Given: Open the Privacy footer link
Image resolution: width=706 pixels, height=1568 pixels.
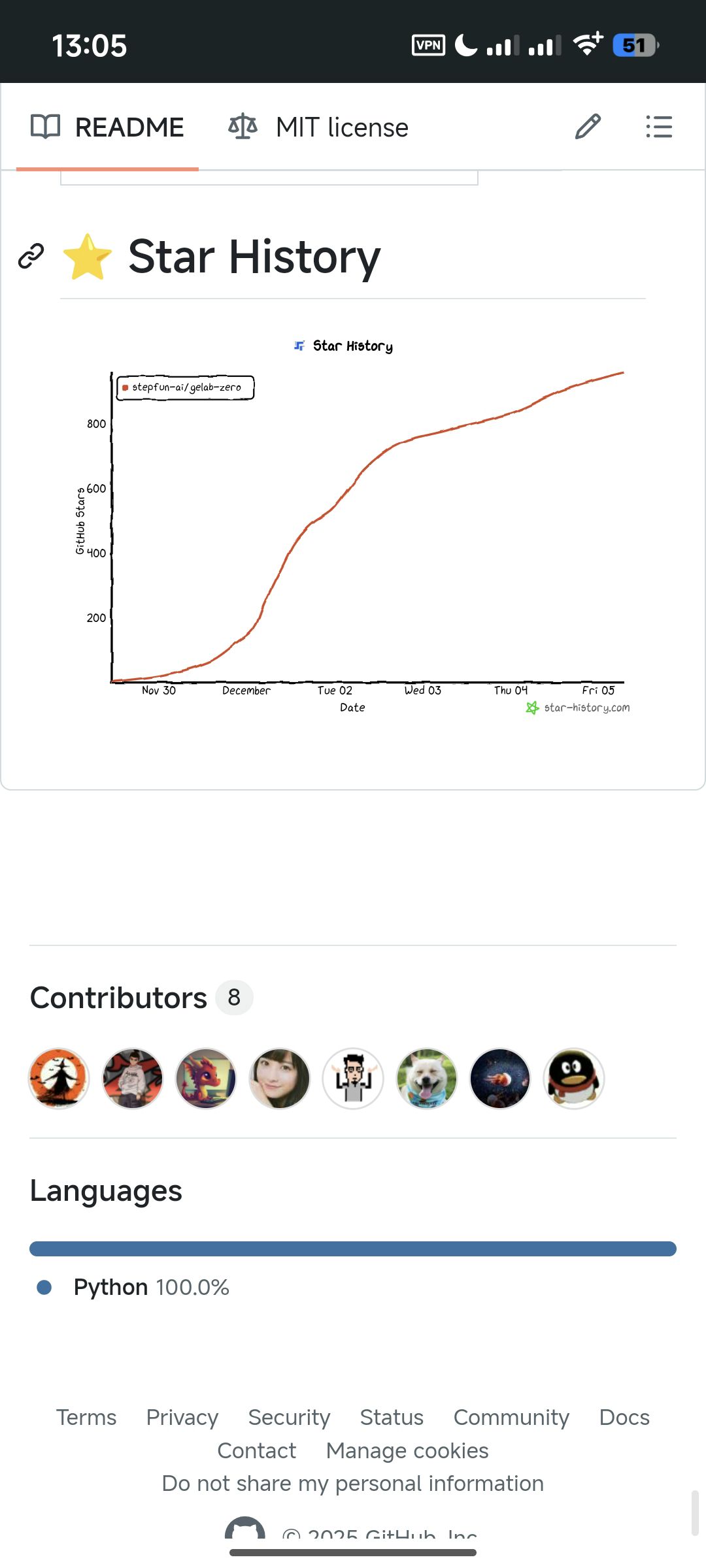Looking at the screenshot, I should click(182, 1417).
